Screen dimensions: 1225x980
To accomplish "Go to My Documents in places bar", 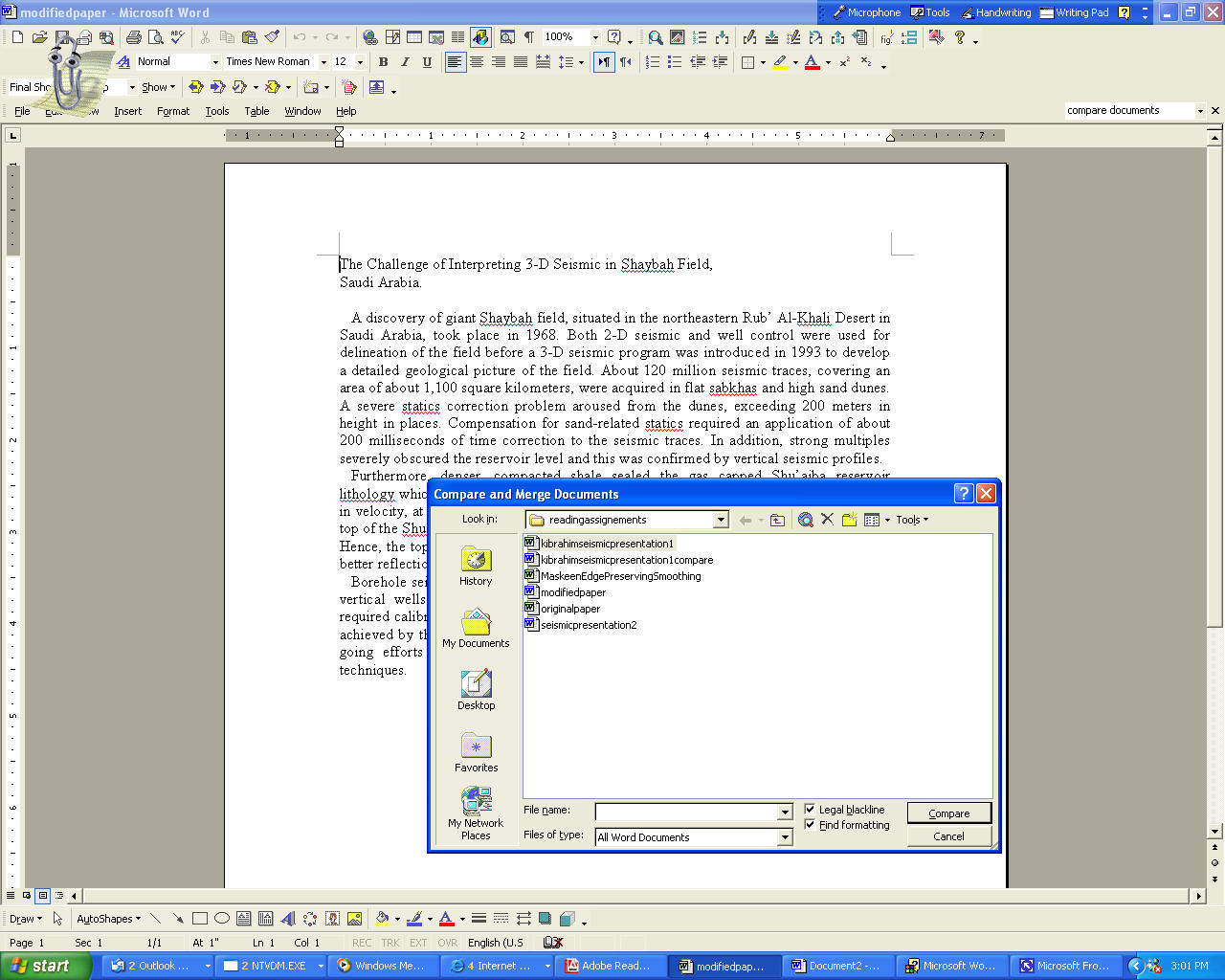I will click(x=476, y=629).
